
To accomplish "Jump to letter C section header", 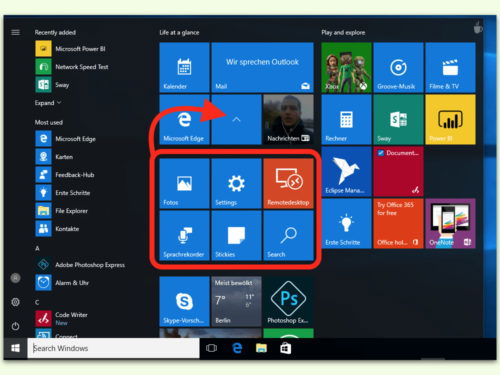I will point(37,302).
